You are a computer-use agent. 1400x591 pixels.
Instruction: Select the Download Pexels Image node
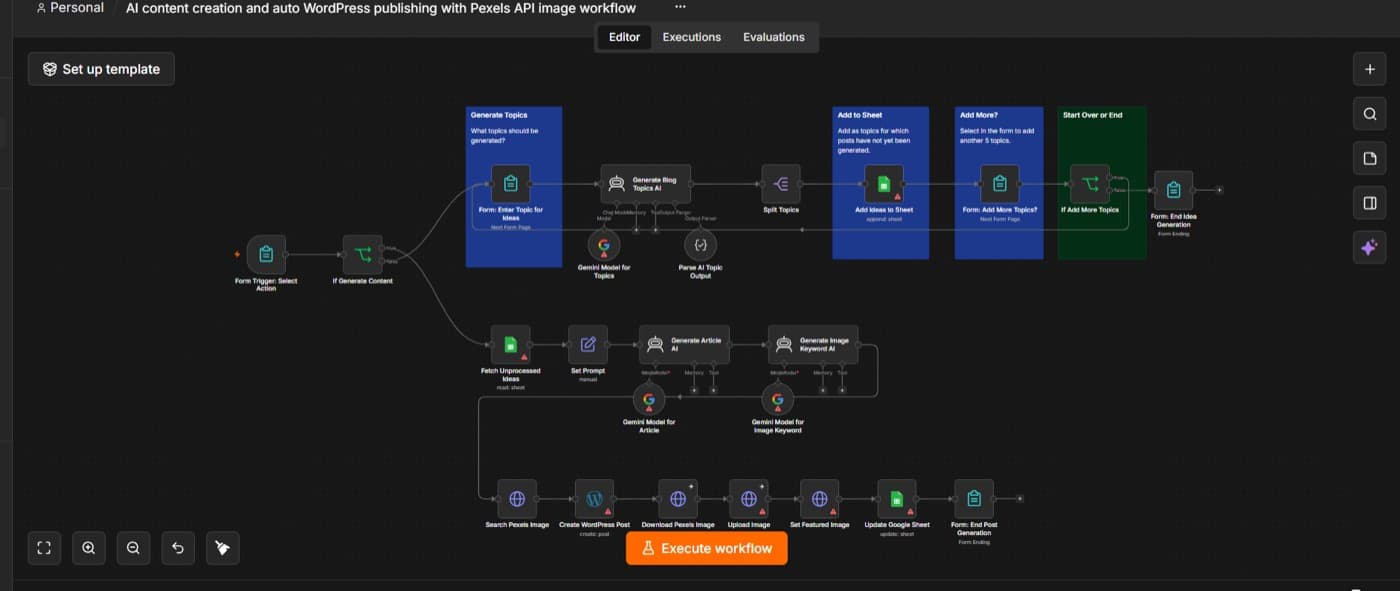(x=678, y=499)
